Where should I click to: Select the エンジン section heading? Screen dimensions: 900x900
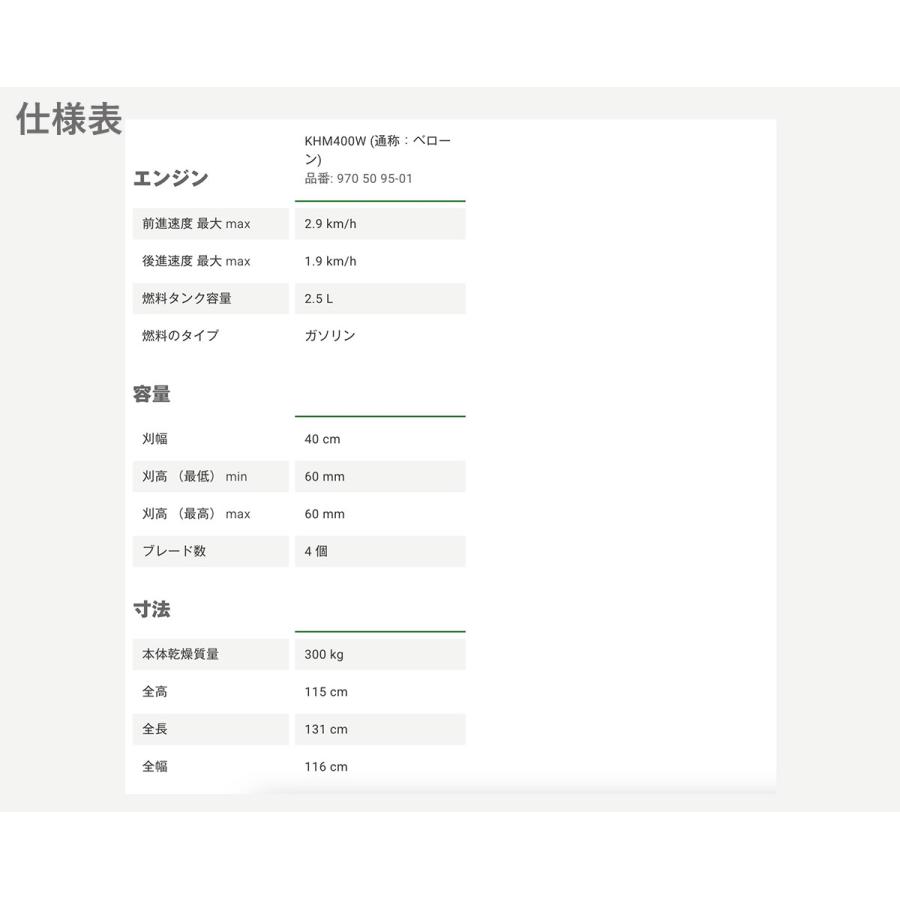coord(170,178)
